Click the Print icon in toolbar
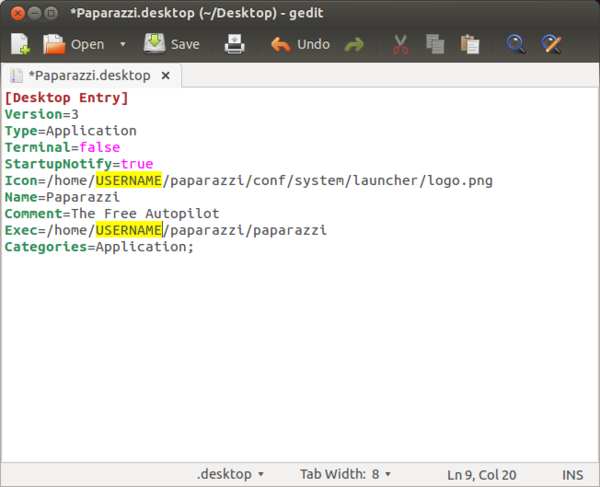600x487 pixels. coord(234,44)
